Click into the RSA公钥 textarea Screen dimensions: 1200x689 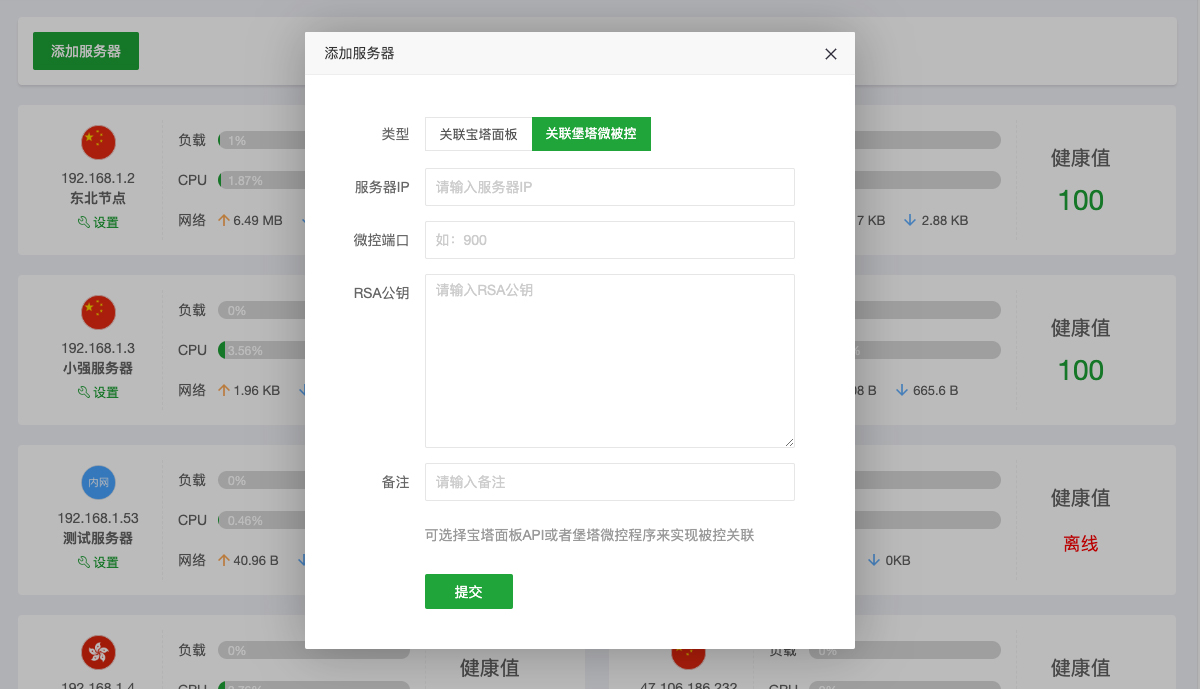point(610,361)
